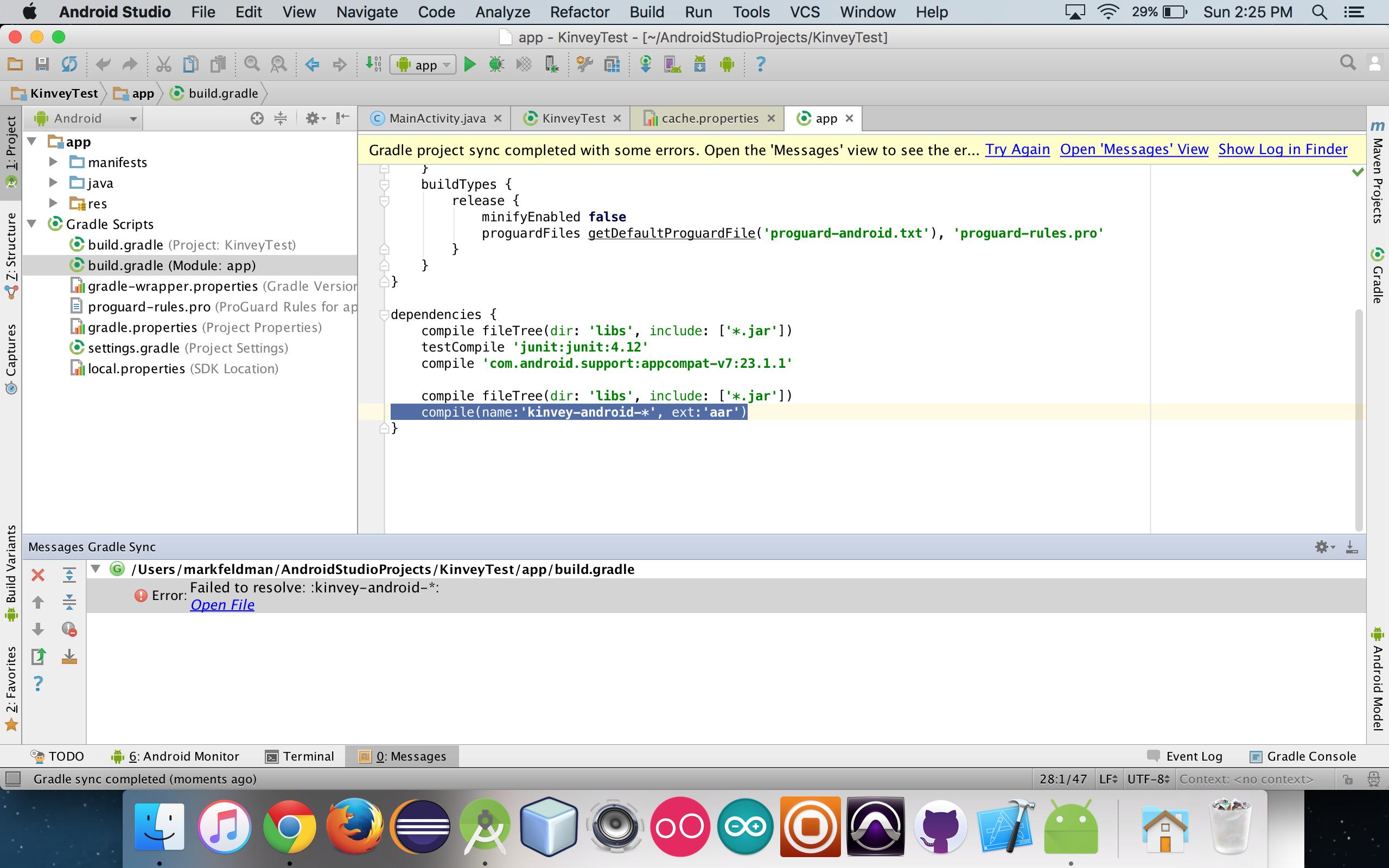Open the Refactor menu

click(579, 12)
